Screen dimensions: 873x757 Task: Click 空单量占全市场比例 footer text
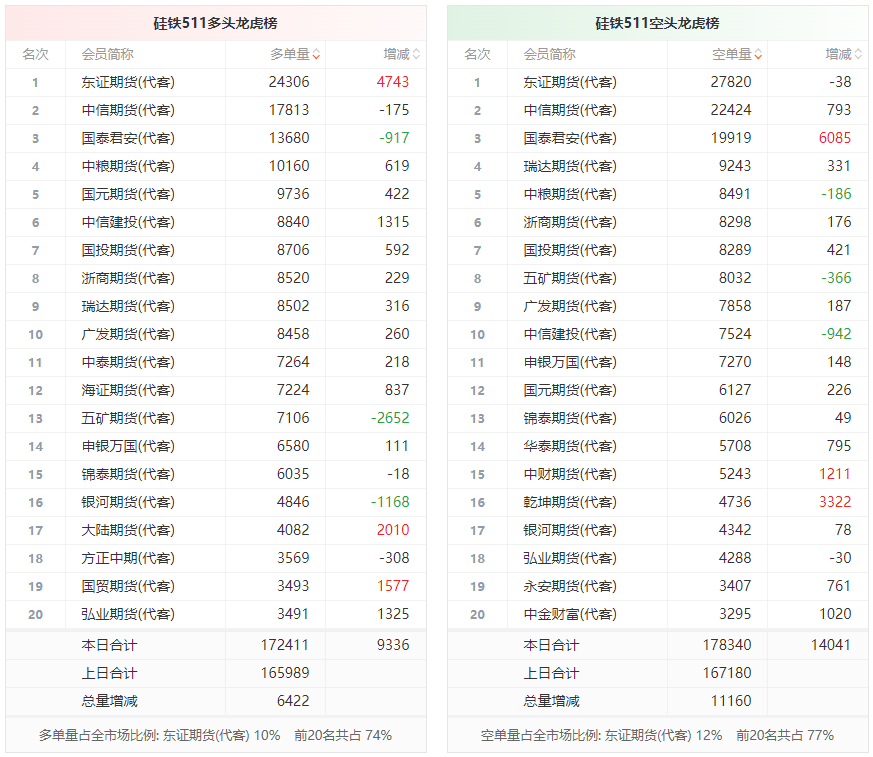pos(657,735)
